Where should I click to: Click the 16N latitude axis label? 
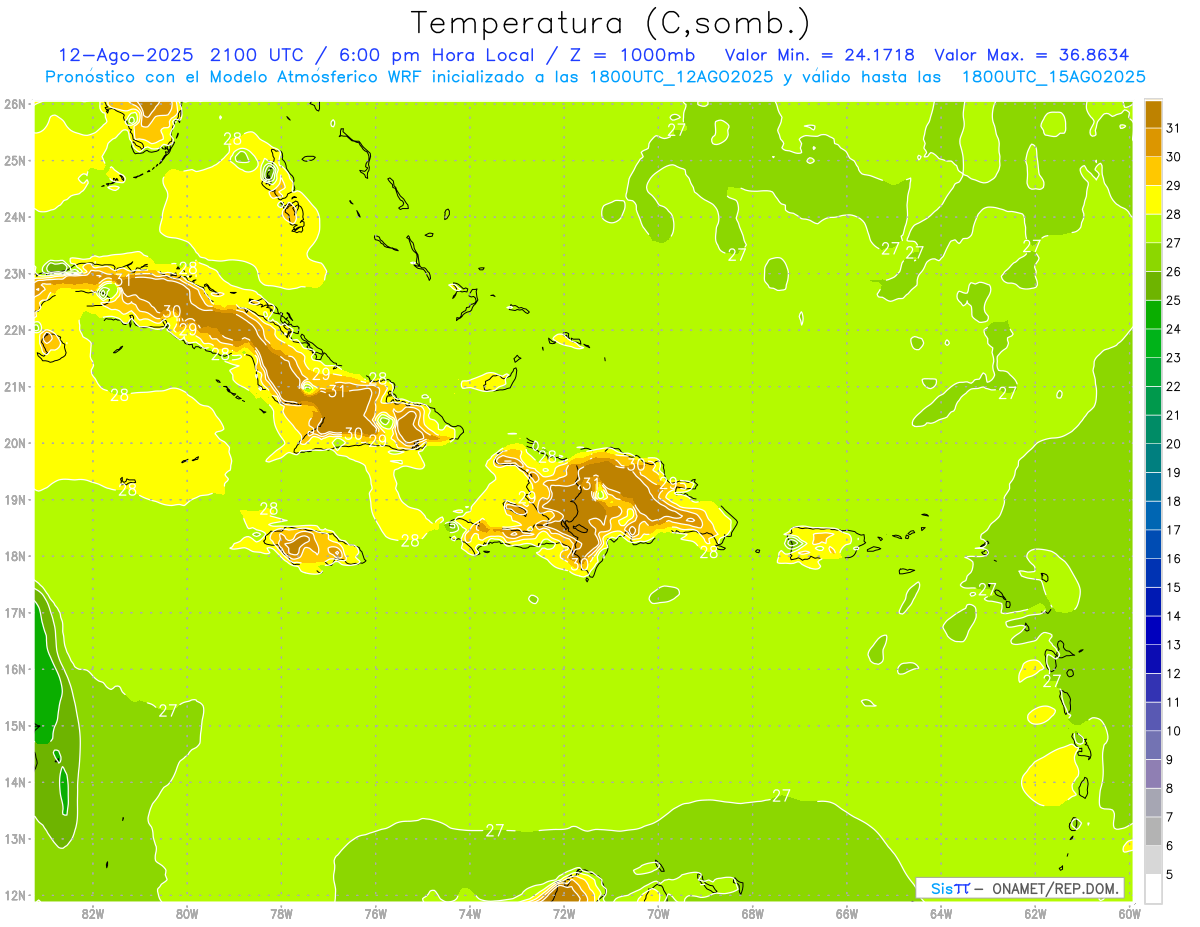tap(15, 669)
